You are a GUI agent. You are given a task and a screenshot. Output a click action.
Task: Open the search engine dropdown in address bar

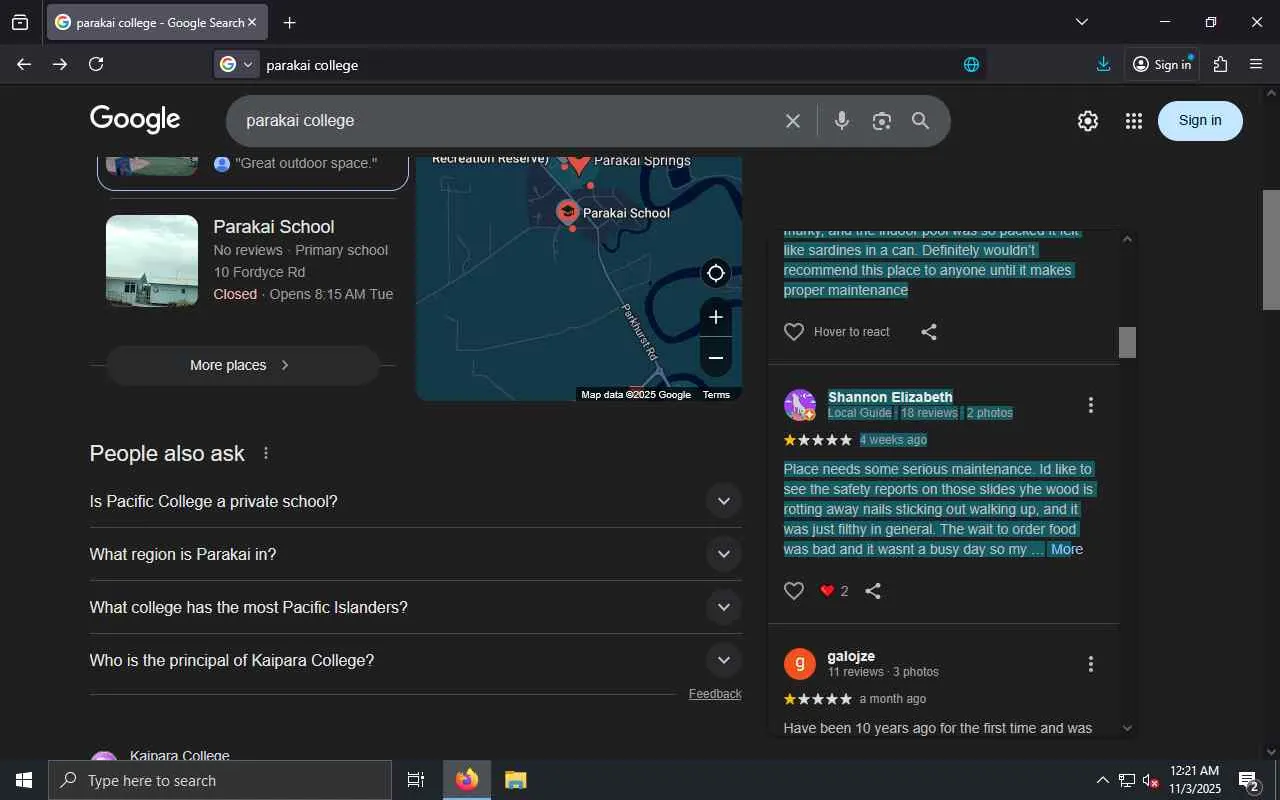237,65
